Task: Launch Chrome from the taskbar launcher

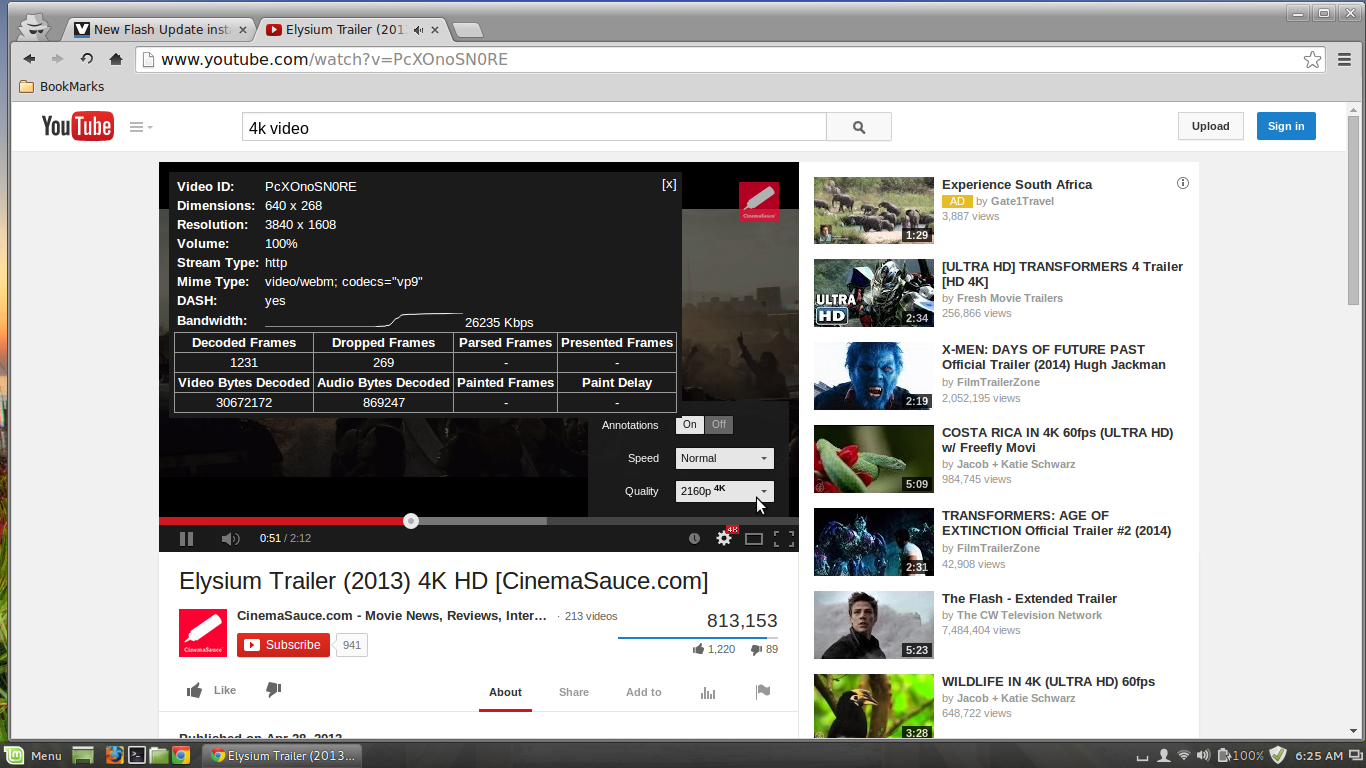Action: 181,755
